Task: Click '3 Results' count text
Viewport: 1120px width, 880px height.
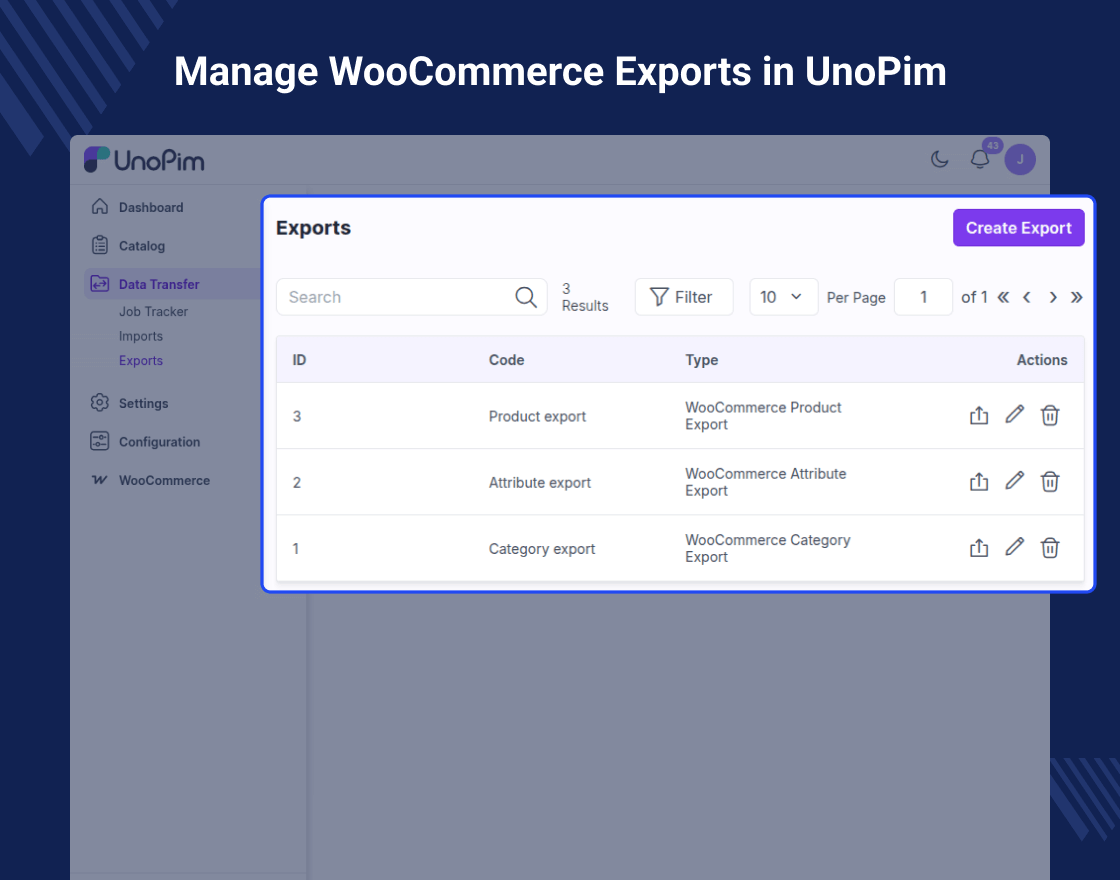Action: [x=585, y=297]
